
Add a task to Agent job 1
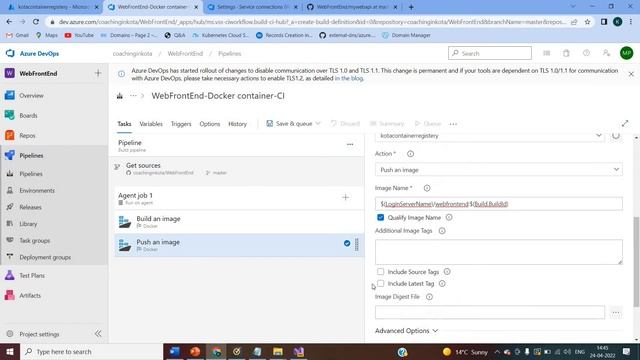tap(345, 198)
